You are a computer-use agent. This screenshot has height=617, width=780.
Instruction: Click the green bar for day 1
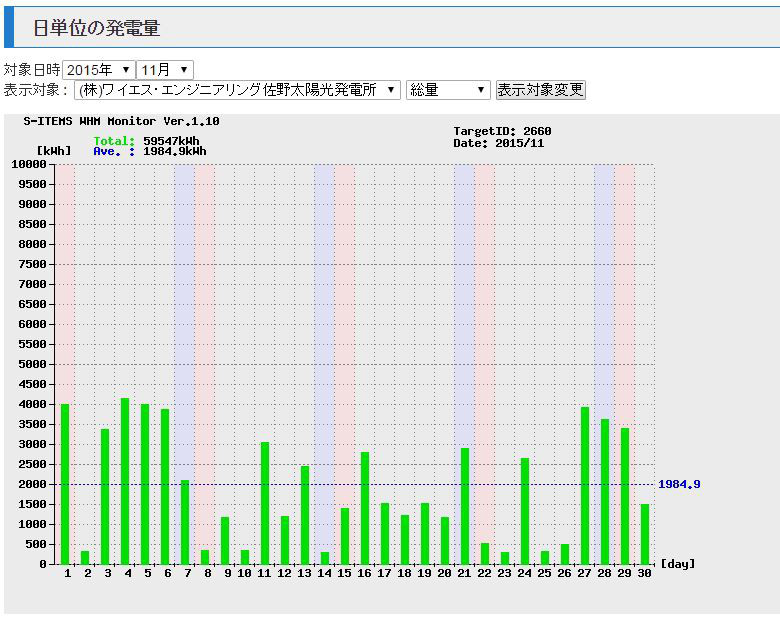tap(65, 484)
